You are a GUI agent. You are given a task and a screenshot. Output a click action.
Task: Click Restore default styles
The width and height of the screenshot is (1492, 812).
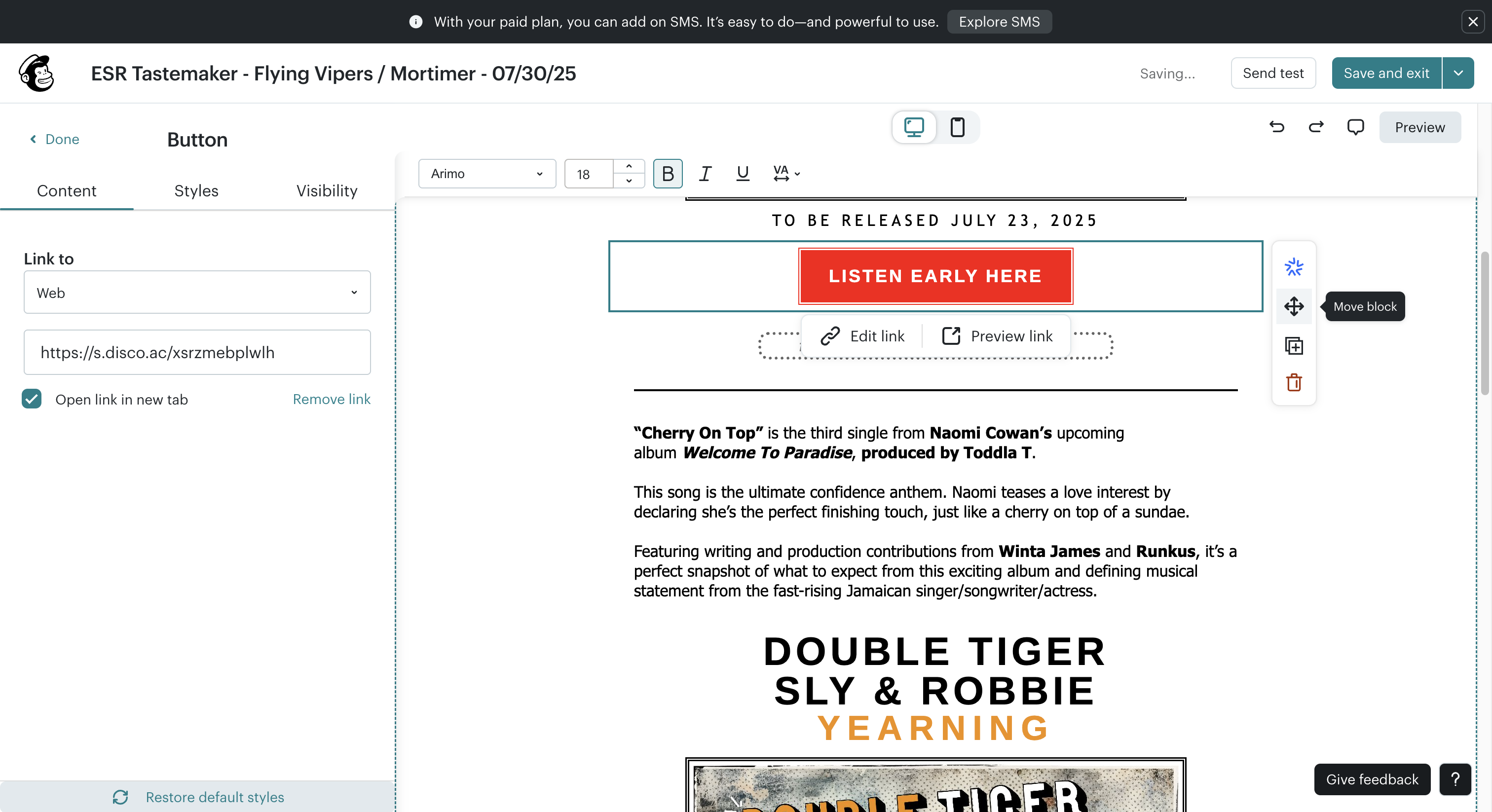point(197,797)
